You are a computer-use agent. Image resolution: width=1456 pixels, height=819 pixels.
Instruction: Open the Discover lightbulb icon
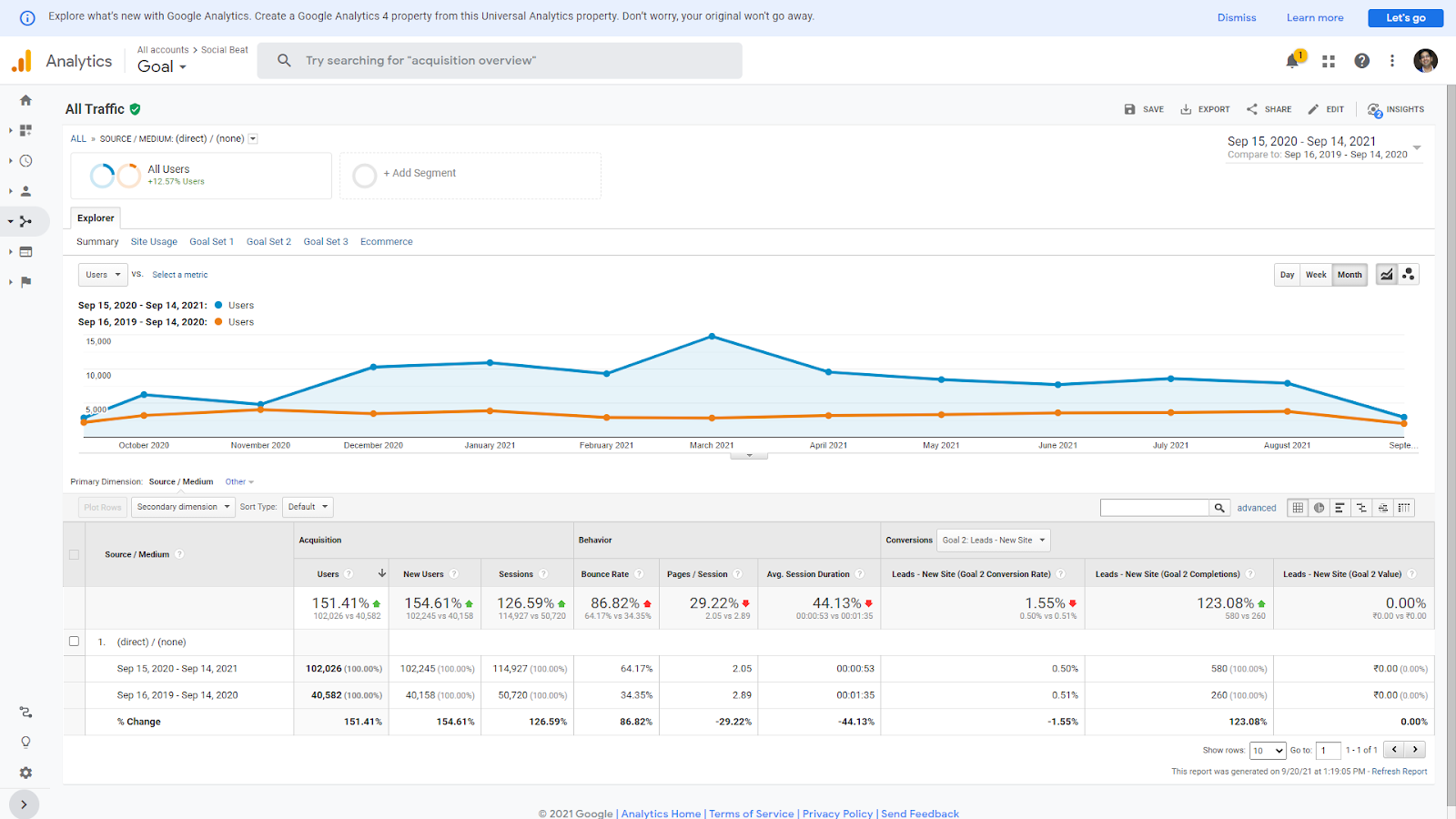25,742
